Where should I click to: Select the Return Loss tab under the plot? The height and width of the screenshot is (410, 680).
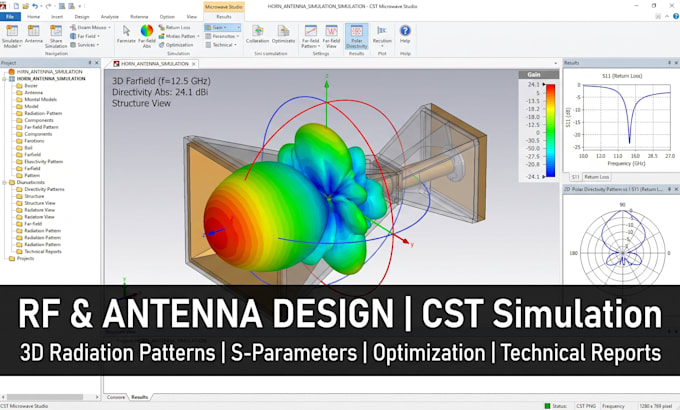tap(596, 177)
